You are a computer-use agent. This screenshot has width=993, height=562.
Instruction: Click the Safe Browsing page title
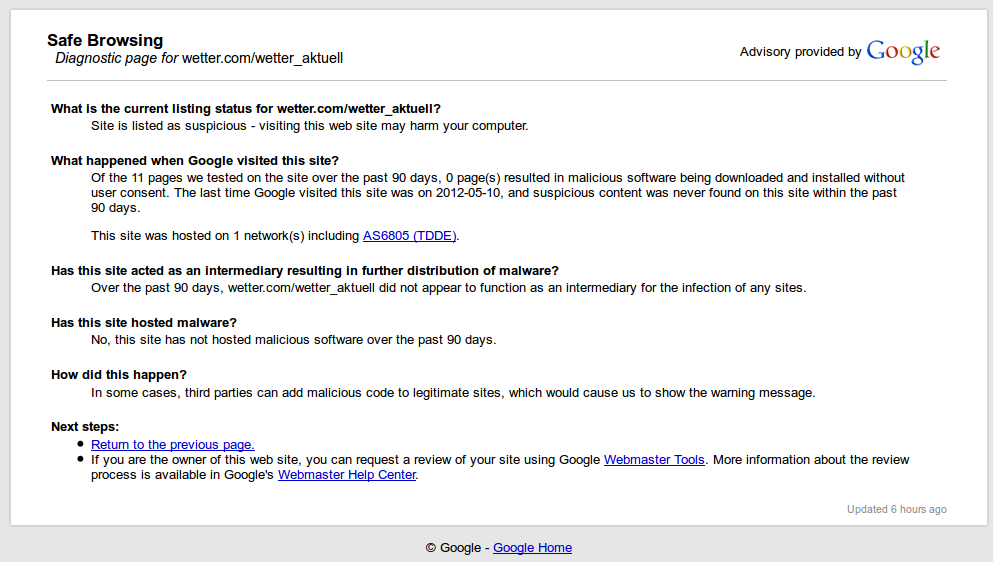(x=105, y=41)
